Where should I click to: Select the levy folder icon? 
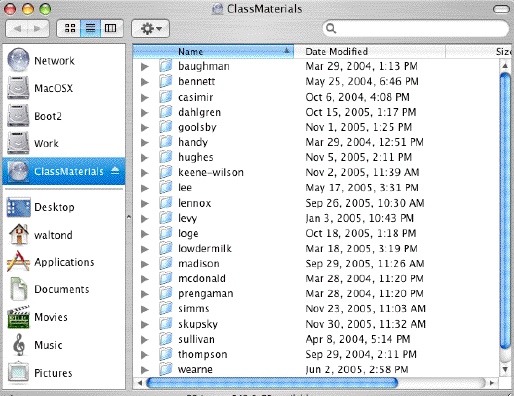coord(165,218)
